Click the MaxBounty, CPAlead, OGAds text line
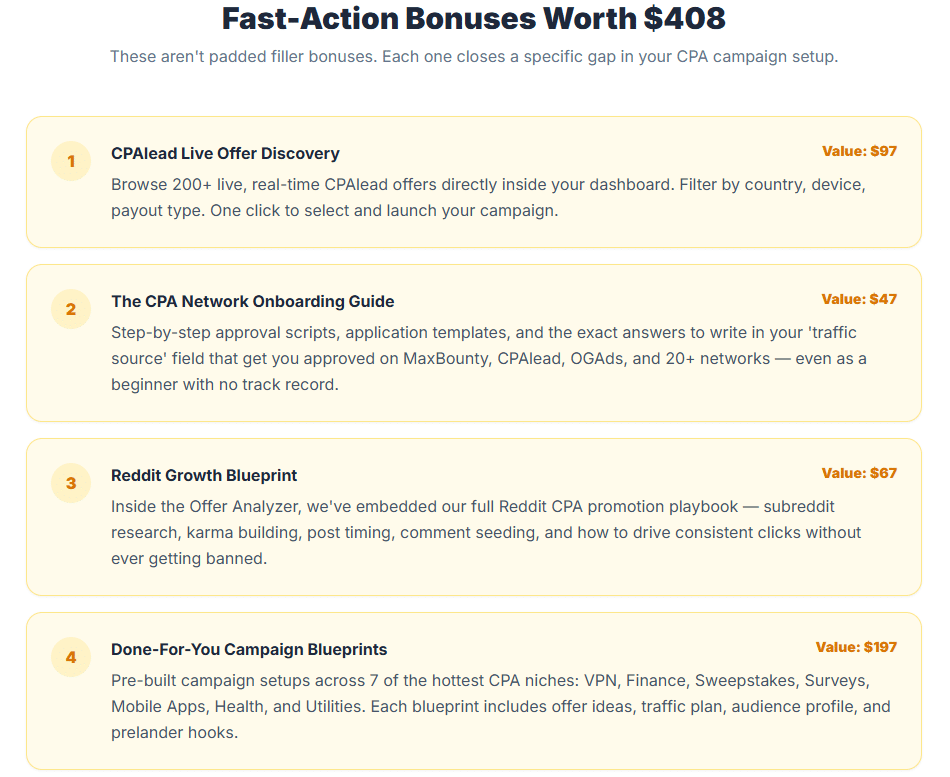Image resolution: width=950 pixels, height=777 pixels. [488, 358]
